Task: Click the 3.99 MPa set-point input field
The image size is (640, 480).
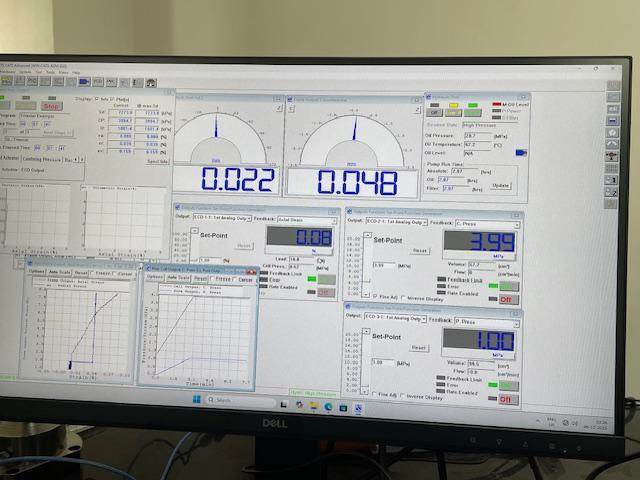Action: click(384, 265)
